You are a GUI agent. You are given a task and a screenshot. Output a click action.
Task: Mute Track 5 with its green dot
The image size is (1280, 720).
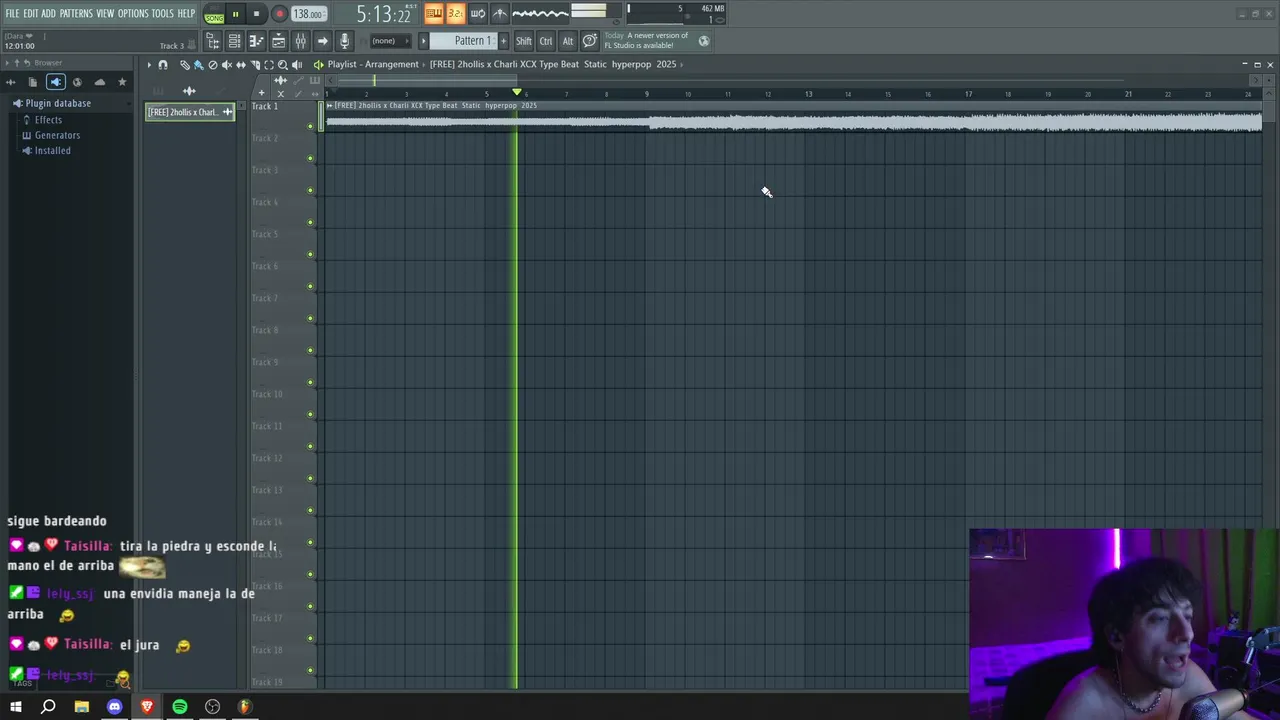[x=311, y=254]
